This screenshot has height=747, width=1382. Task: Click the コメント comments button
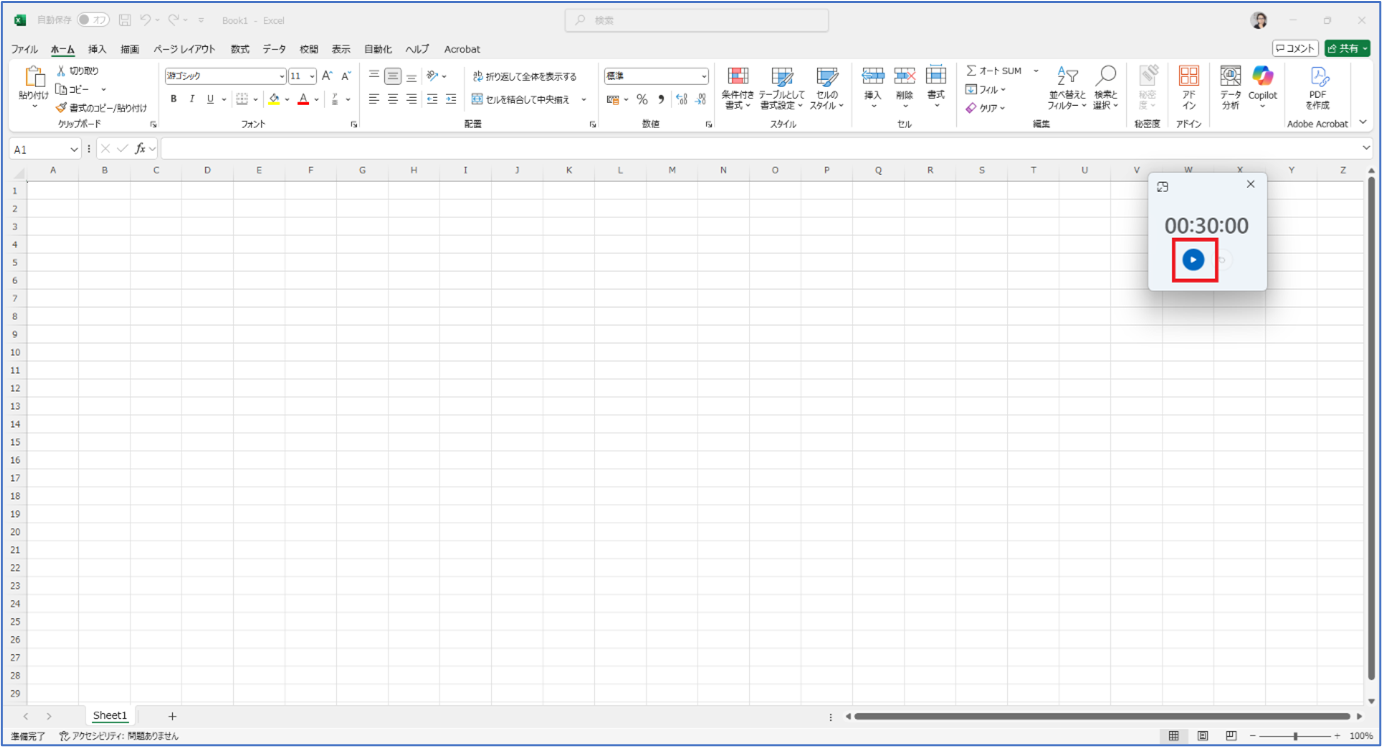click(1295, 48)
